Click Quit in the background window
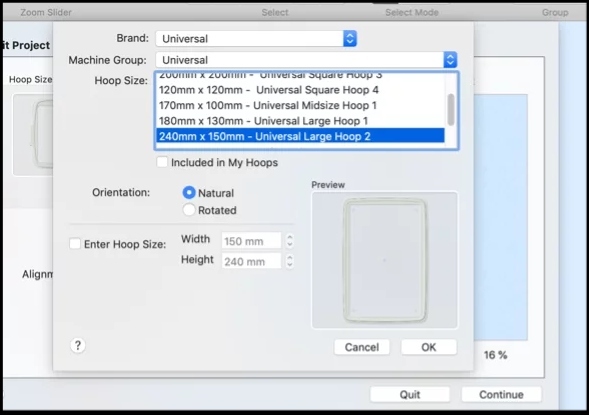Screen dimensions: 589x415 [x=410, y=394]
